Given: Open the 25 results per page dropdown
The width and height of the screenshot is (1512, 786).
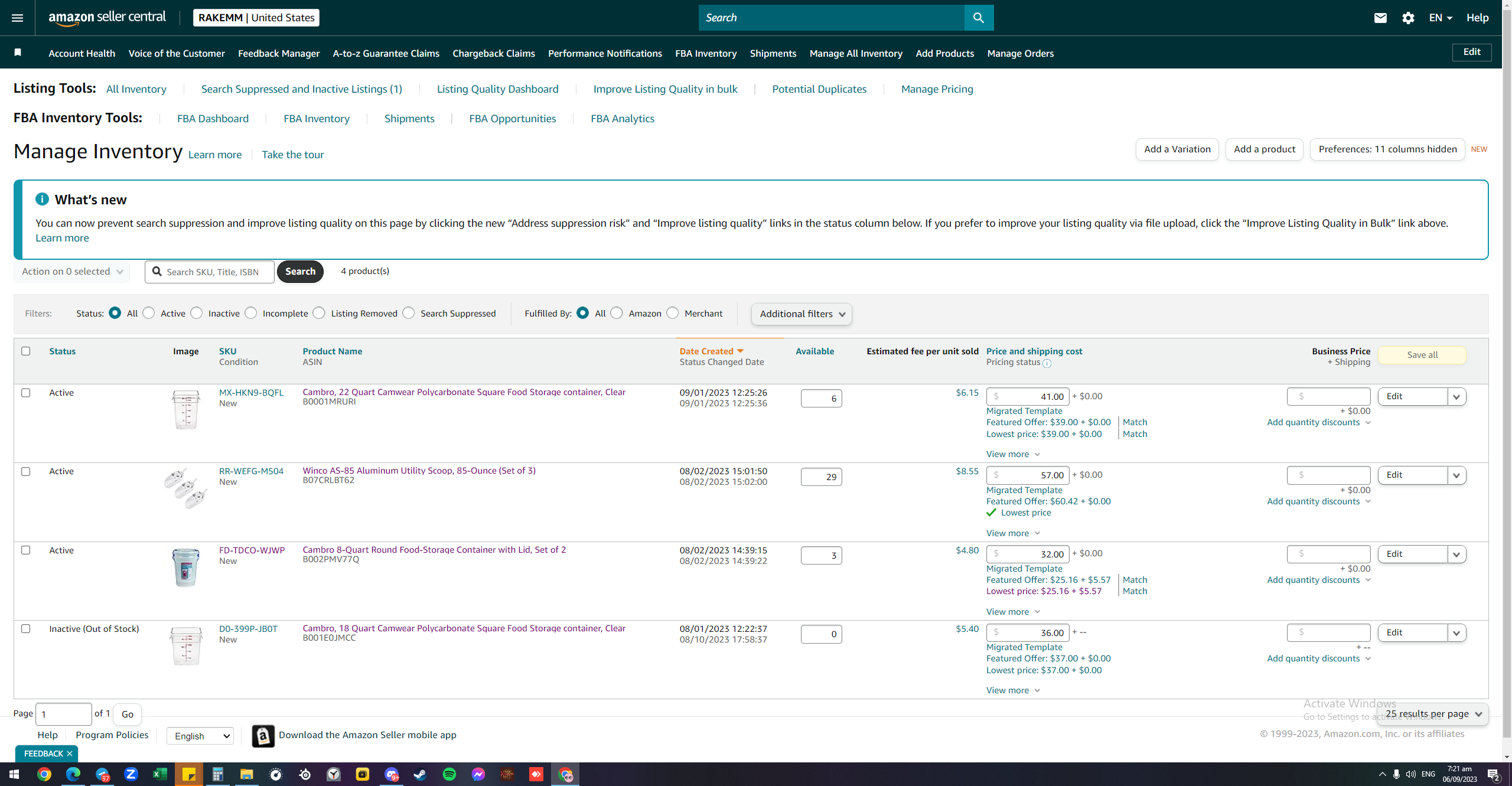Looking at the screenshot, I should click(1433, 714).
